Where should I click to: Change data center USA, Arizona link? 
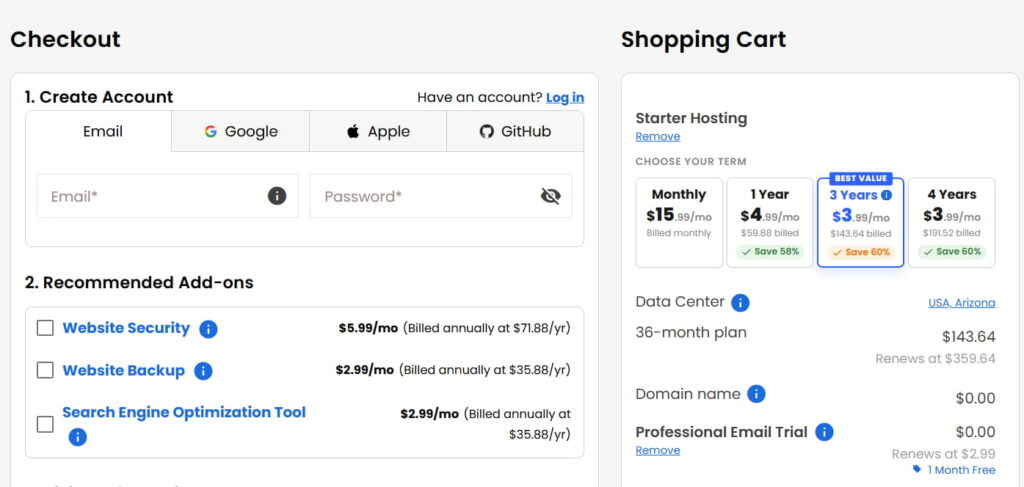click(x=962, y=303)
